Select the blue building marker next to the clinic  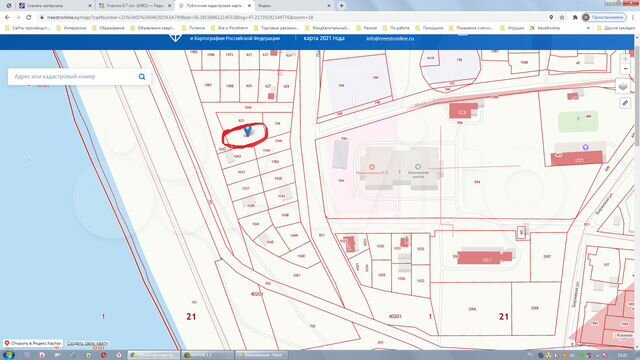[418, 167]
